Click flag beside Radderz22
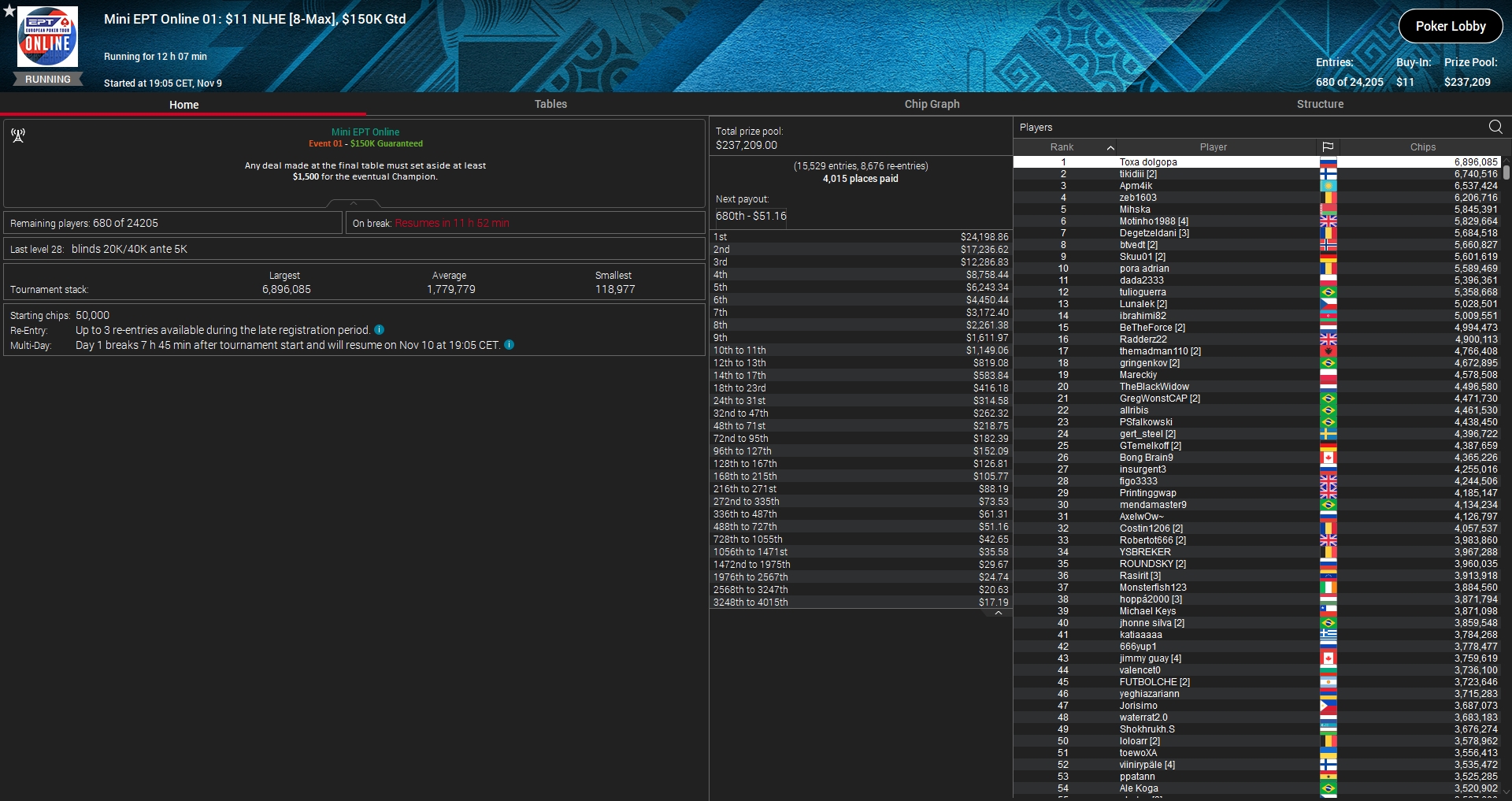 pyautogui.click(x=1329, y=339)
